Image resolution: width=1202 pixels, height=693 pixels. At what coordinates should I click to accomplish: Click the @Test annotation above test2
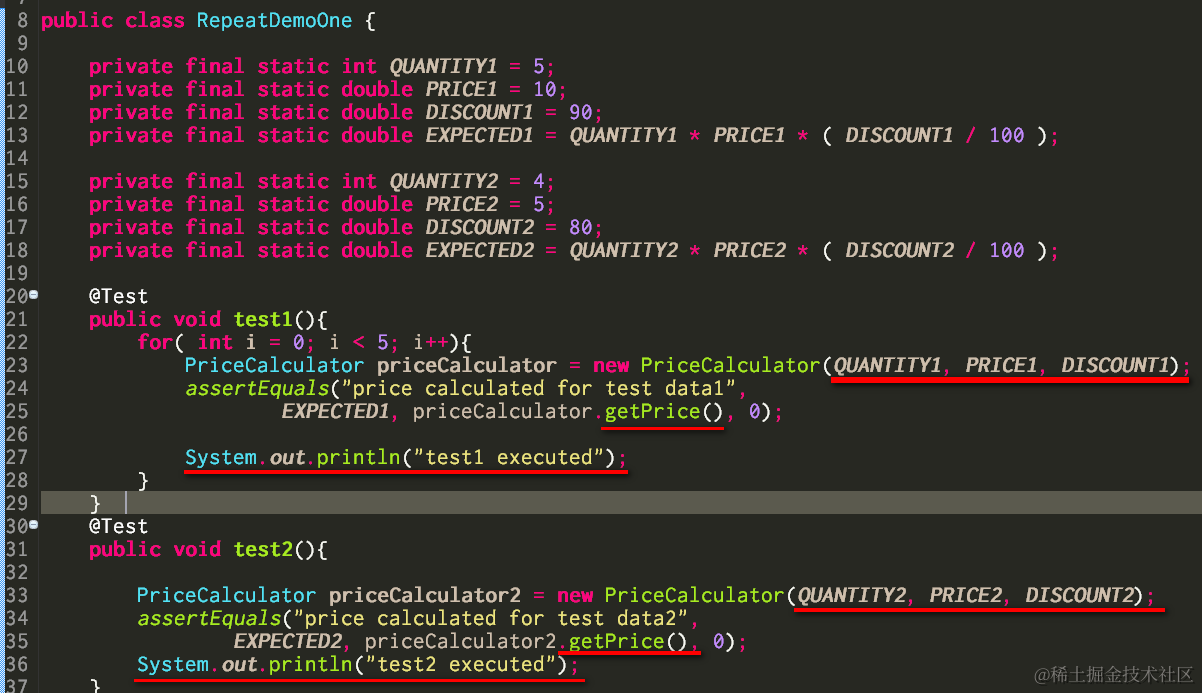tap(118, 526)
